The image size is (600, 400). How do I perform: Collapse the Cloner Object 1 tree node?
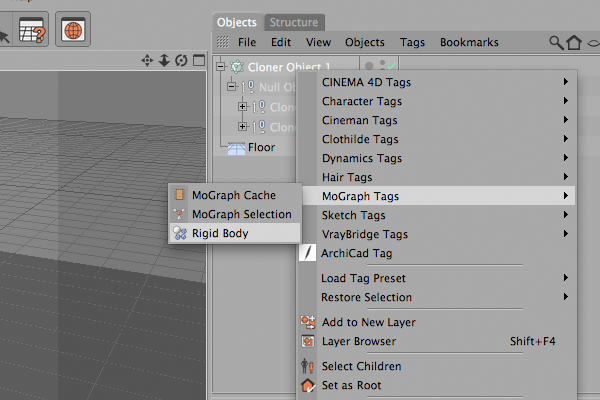point(220,67)
